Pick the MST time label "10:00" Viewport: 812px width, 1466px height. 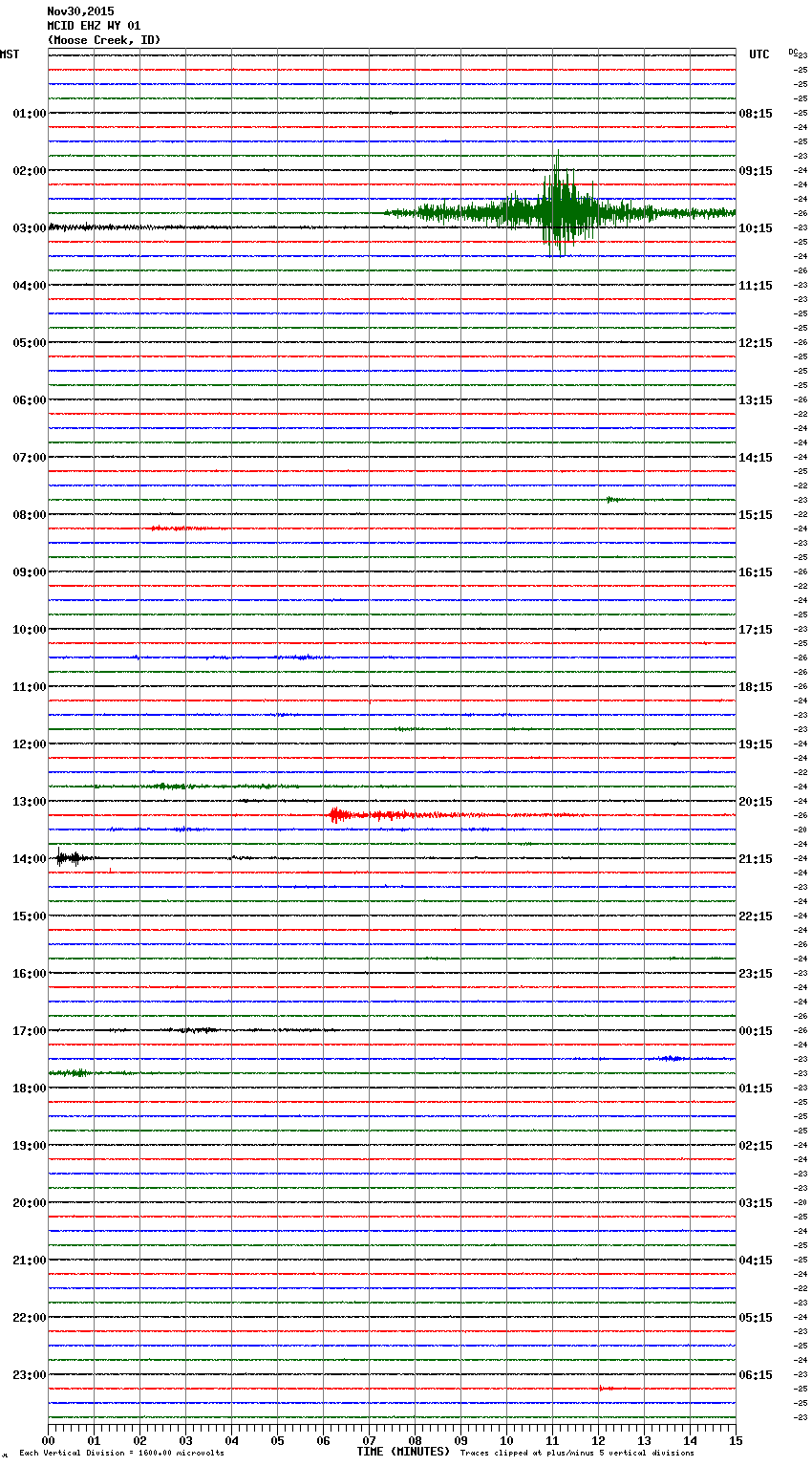(30, 630)
